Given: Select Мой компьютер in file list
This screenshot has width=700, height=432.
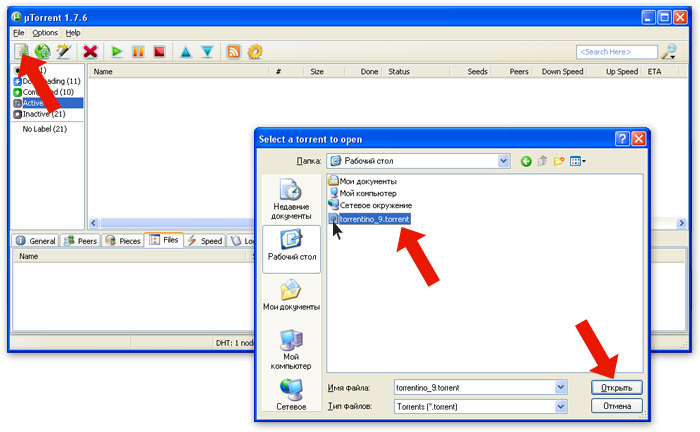Looking at the screenshot, I should [x=362, y=193].
